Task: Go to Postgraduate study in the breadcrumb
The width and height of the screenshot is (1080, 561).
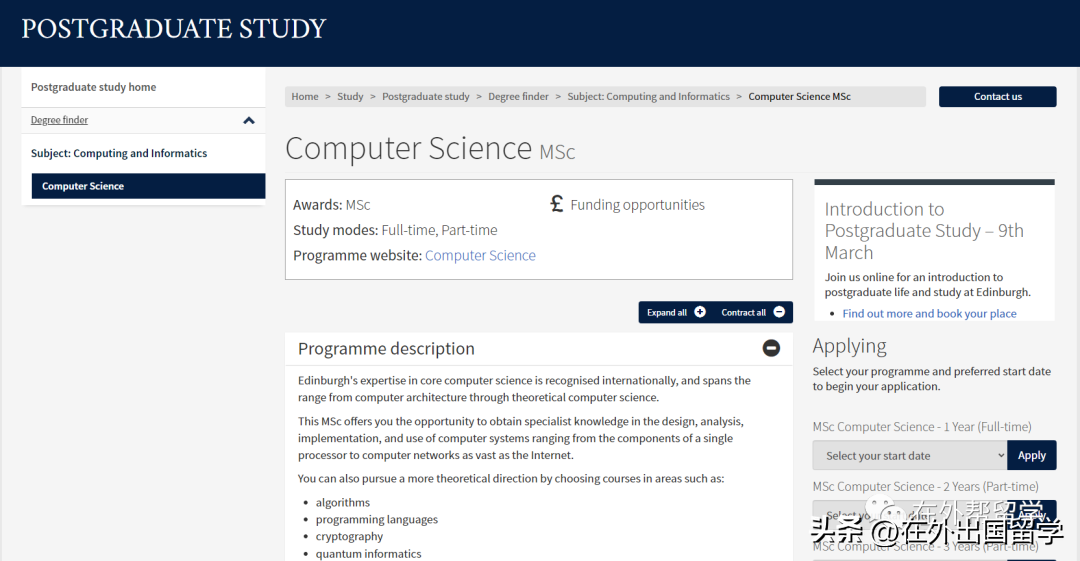Action: 426,96
